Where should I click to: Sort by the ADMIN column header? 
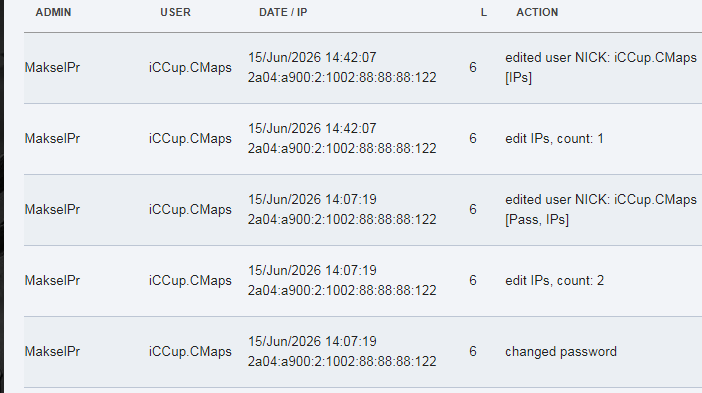pyautogui.click(x=53, y=12)
